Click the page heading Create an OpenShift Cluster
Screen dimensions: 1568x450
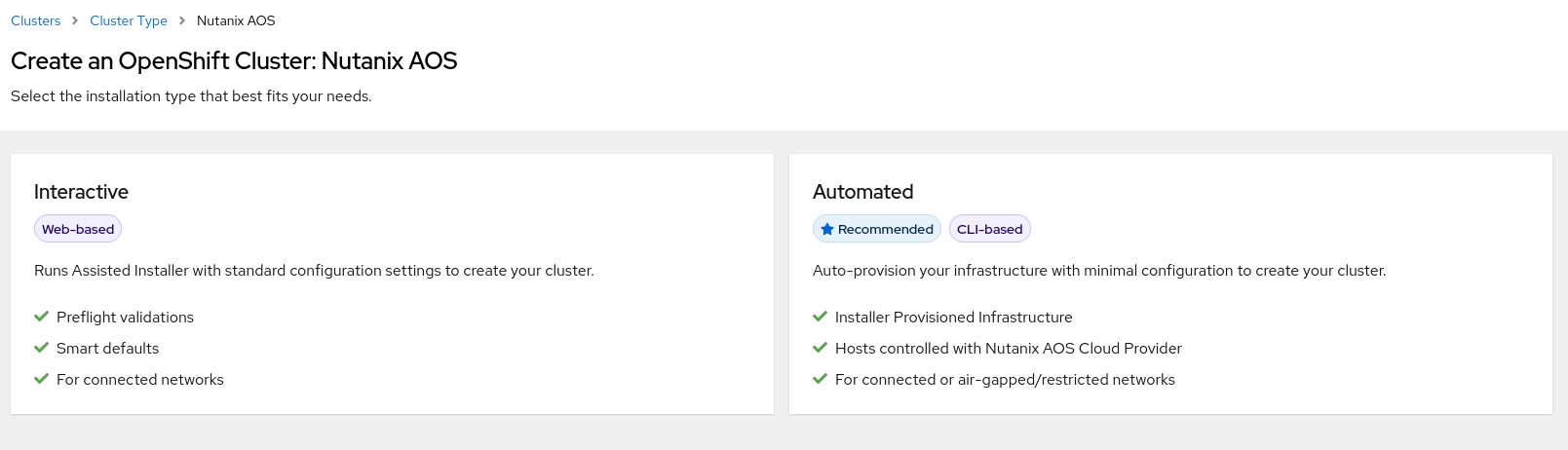coord(234,61)
